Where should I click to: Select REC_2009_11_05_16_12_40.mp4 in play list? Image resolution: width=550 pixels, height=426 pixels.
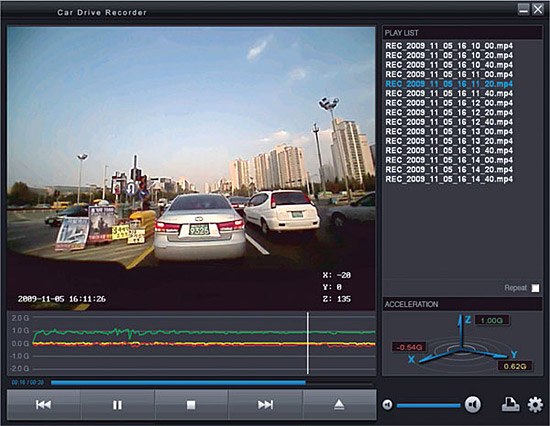449,122
